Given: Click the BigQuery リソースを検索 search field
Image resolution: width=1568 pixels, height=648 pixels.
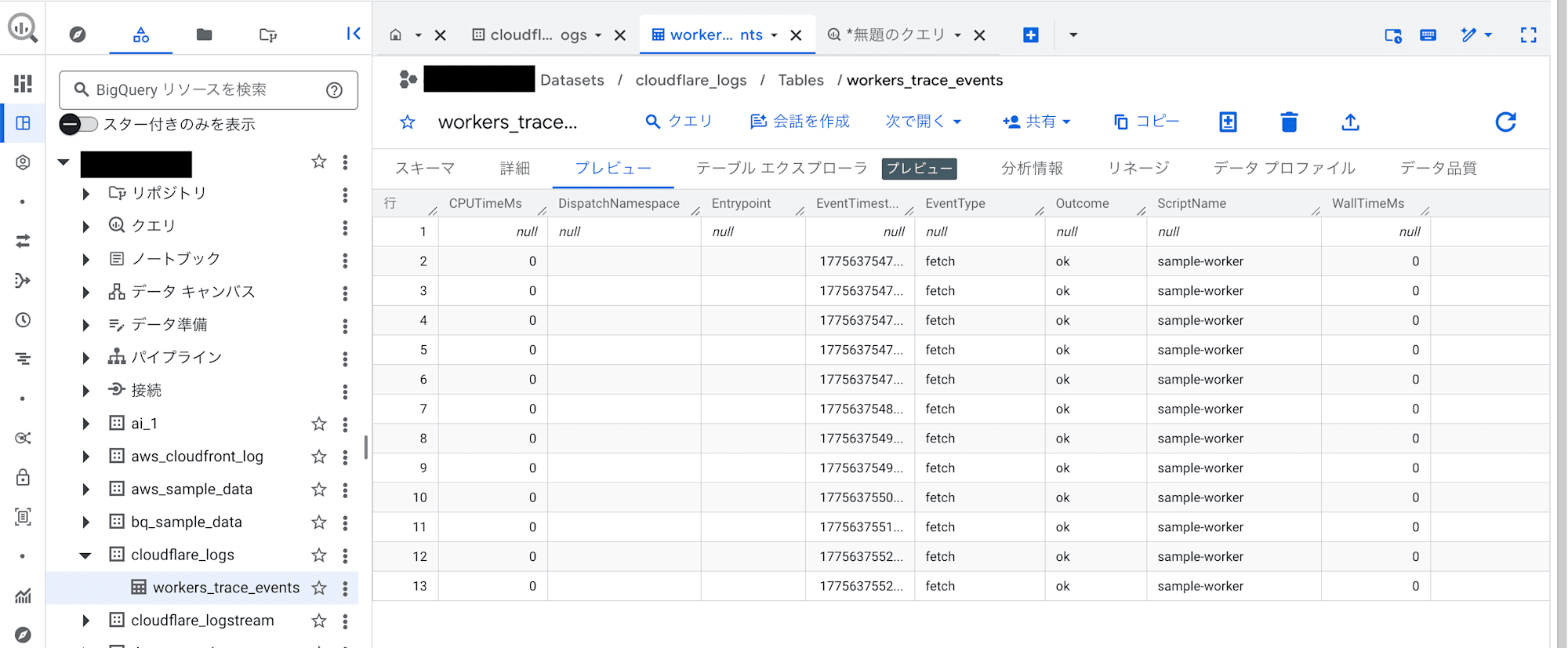Looking at the screenshot, I should tap(209, 90).
